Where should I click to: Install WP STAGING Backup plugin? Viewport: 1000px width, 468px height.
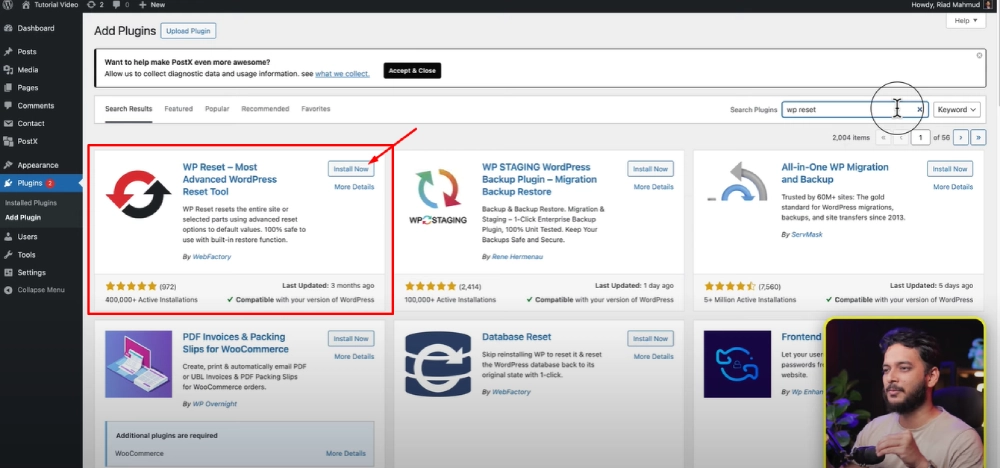tap(651, 169)
